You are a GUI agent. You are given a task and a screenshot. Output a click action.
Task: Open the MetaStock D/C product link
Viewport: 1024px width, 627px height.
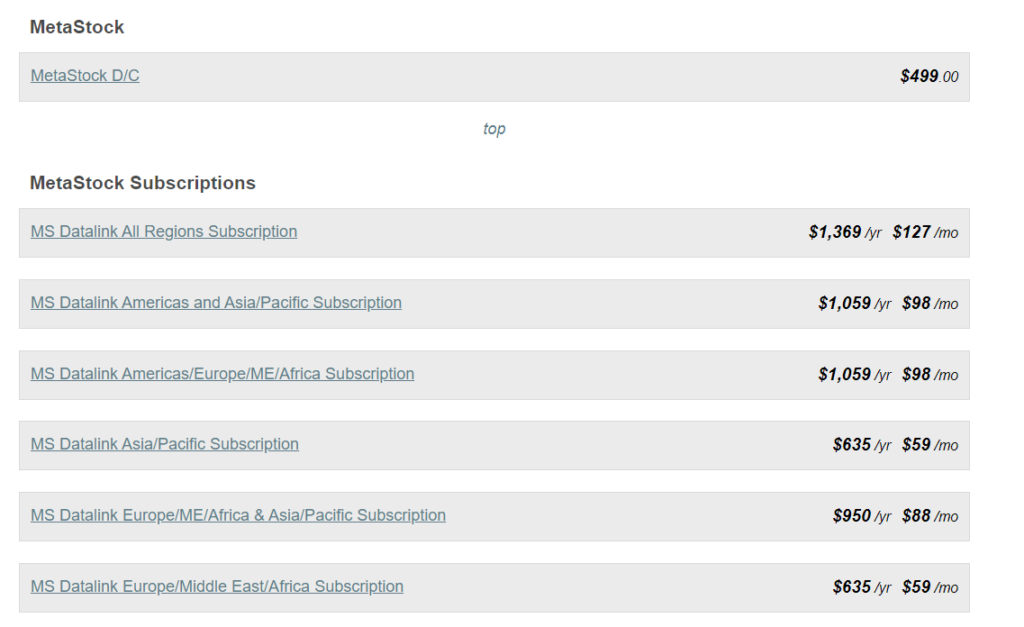tap(85, 76)
